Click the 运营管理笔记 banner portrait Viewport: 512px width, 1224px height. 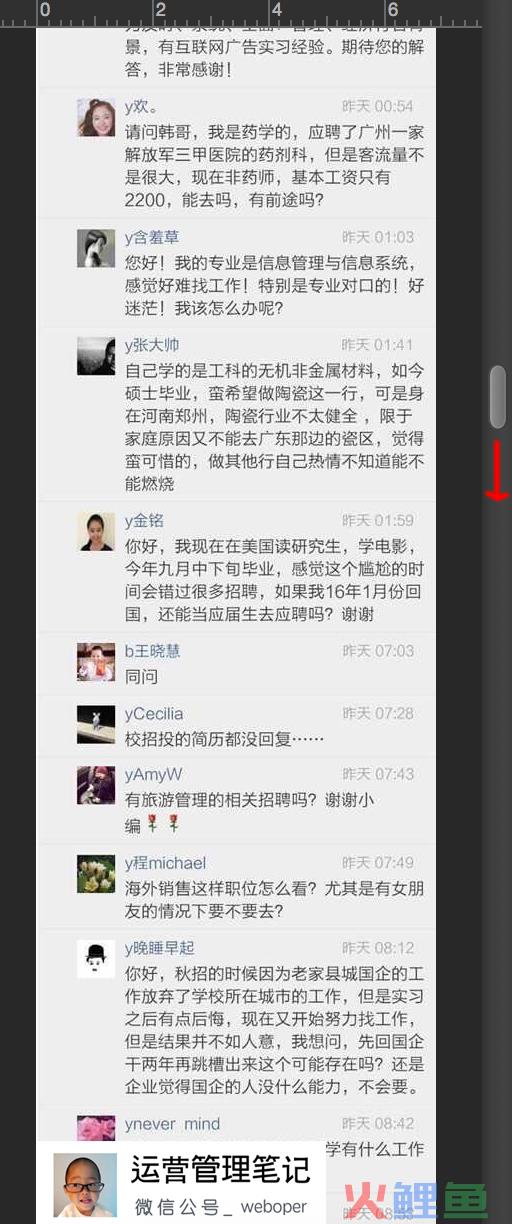coord(85,1185)
